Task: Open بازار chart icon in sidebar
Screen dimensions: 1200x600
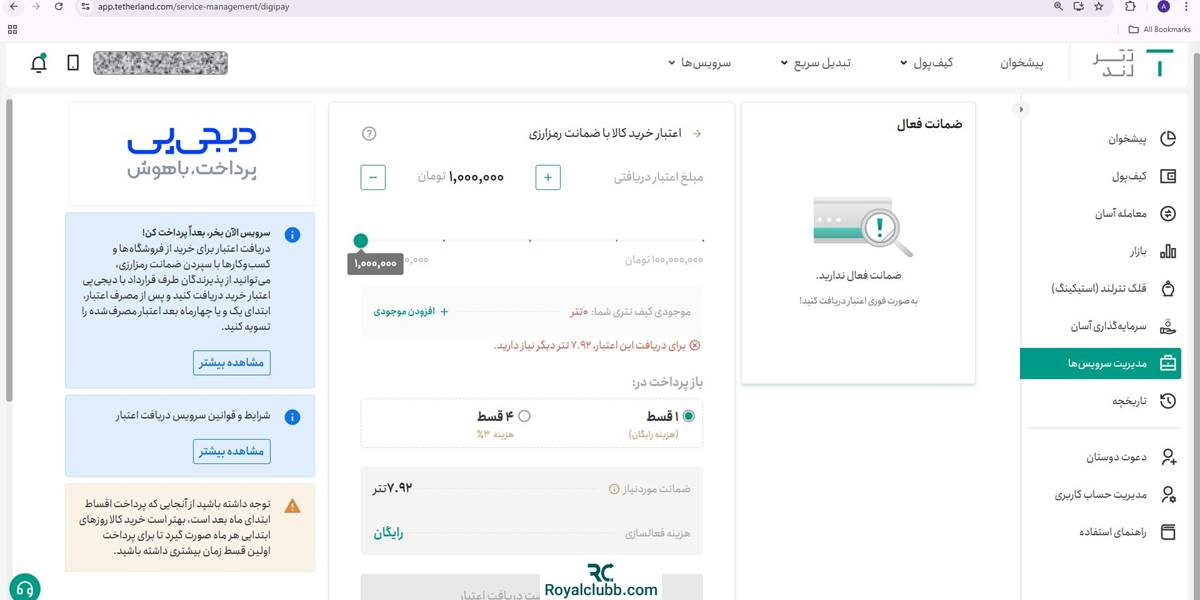Action: click(1167, 251)
